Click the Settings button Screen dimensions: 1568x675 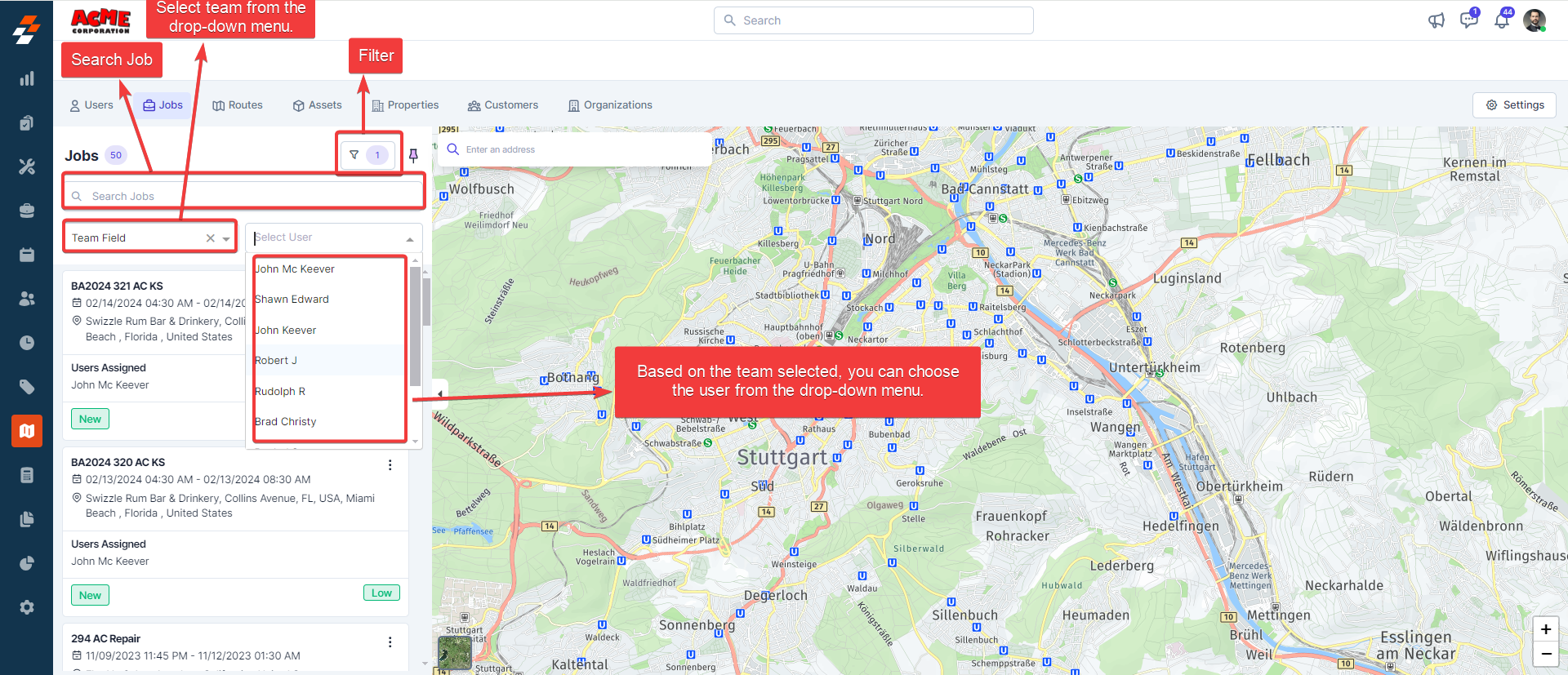pos(1514,105)
